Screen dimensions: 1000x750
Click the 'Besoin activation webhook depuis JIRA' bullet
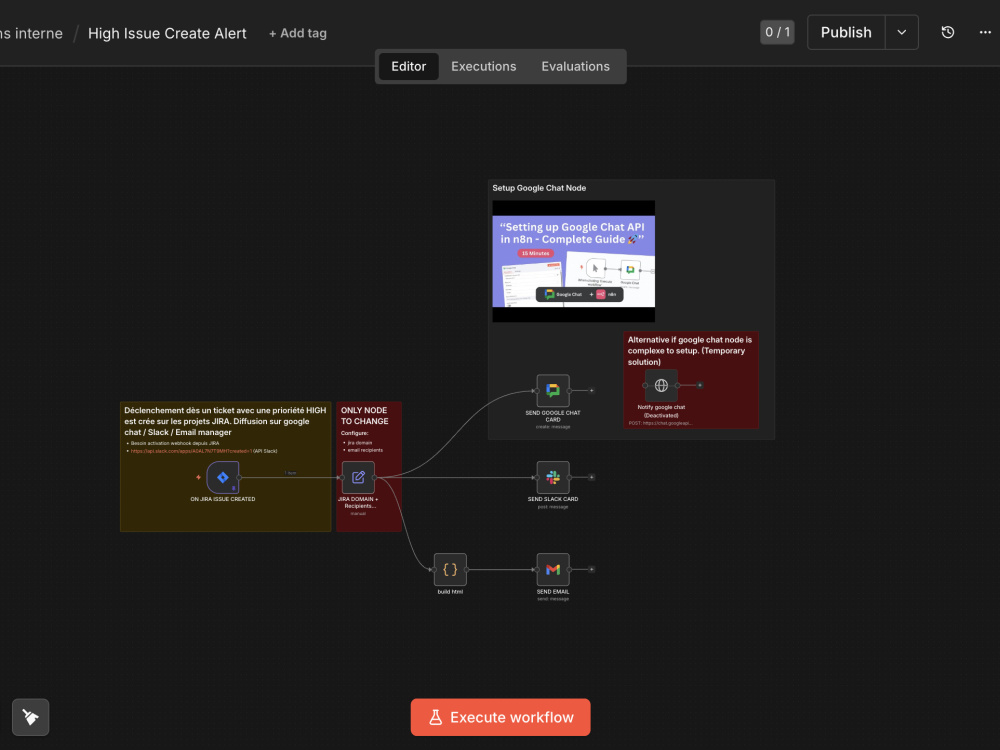click(175, 443)
